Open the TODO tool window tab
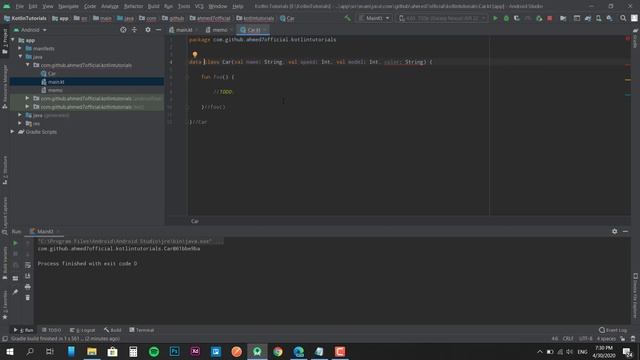Viewport: 640px width, 360px height. pyautogui.click(x=51, y=330)
